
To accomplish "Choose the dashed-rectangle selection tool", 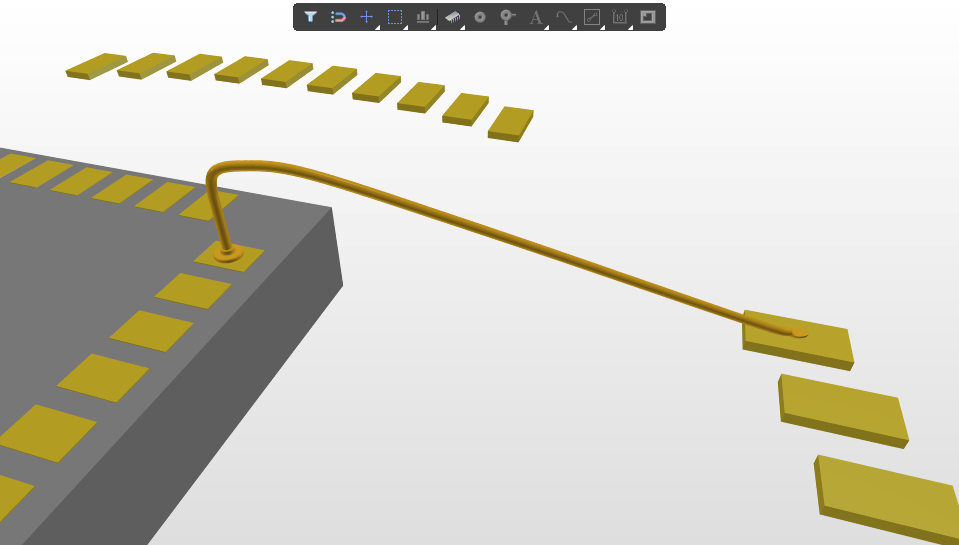I will point(395,17).
